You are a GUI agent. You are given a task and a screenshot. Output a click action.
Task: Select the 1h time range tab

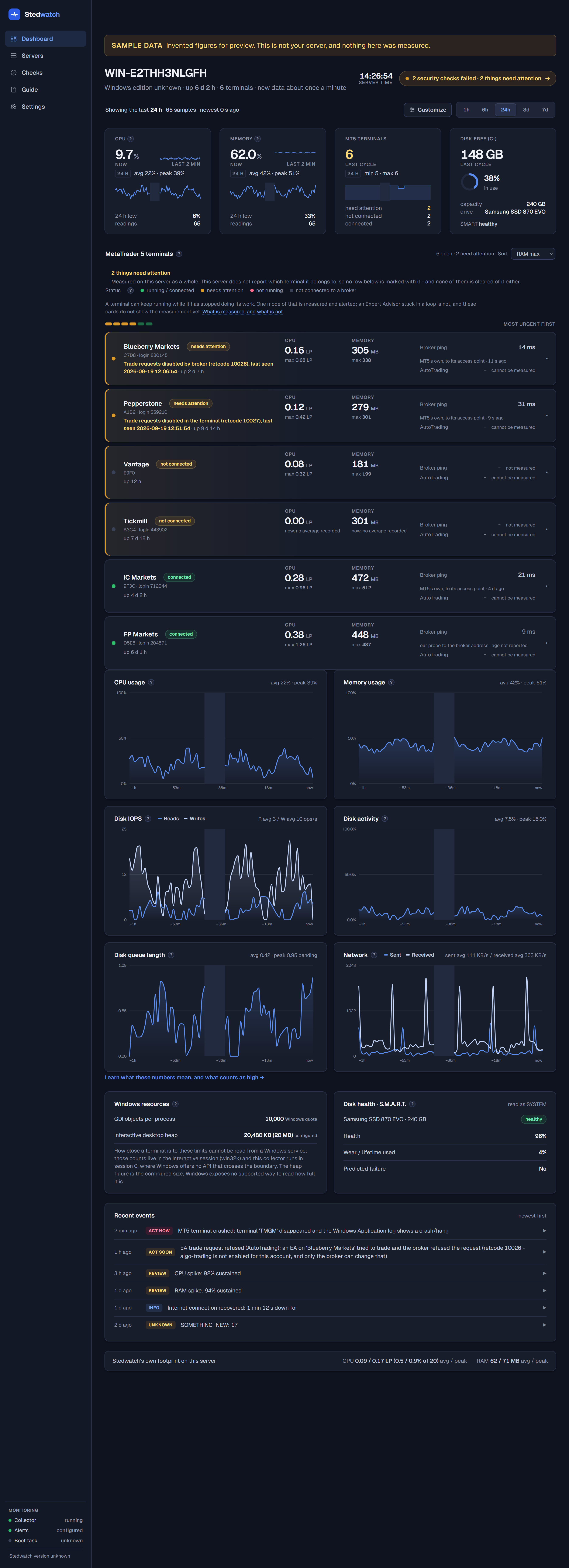[x=466, y=110]
